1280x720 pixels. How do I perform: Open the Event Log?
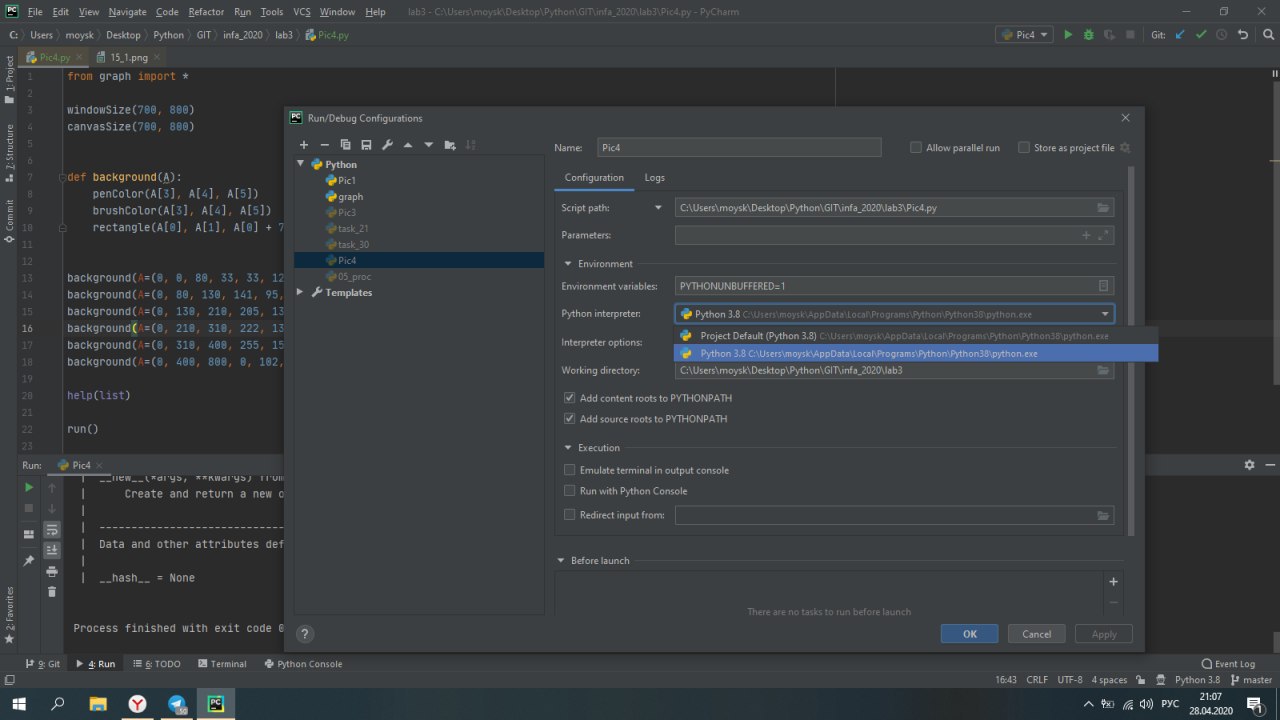(x=1228, y=664)
